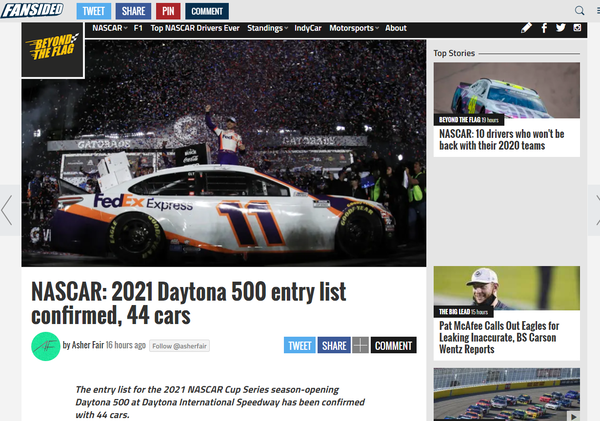This screenshot has width=600, height=421.
Task: Open the Twitter bird icon
Action: click(x=561, y=28)
